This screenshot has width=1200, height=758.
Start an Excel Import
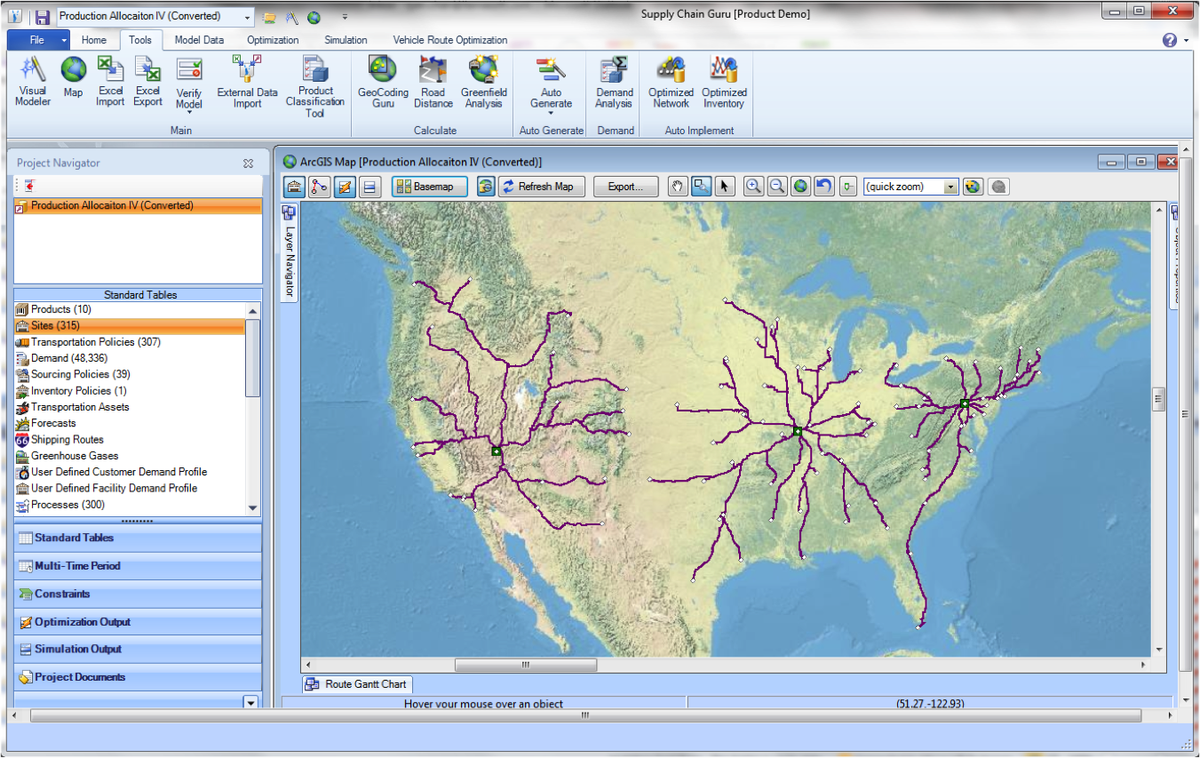110,82
